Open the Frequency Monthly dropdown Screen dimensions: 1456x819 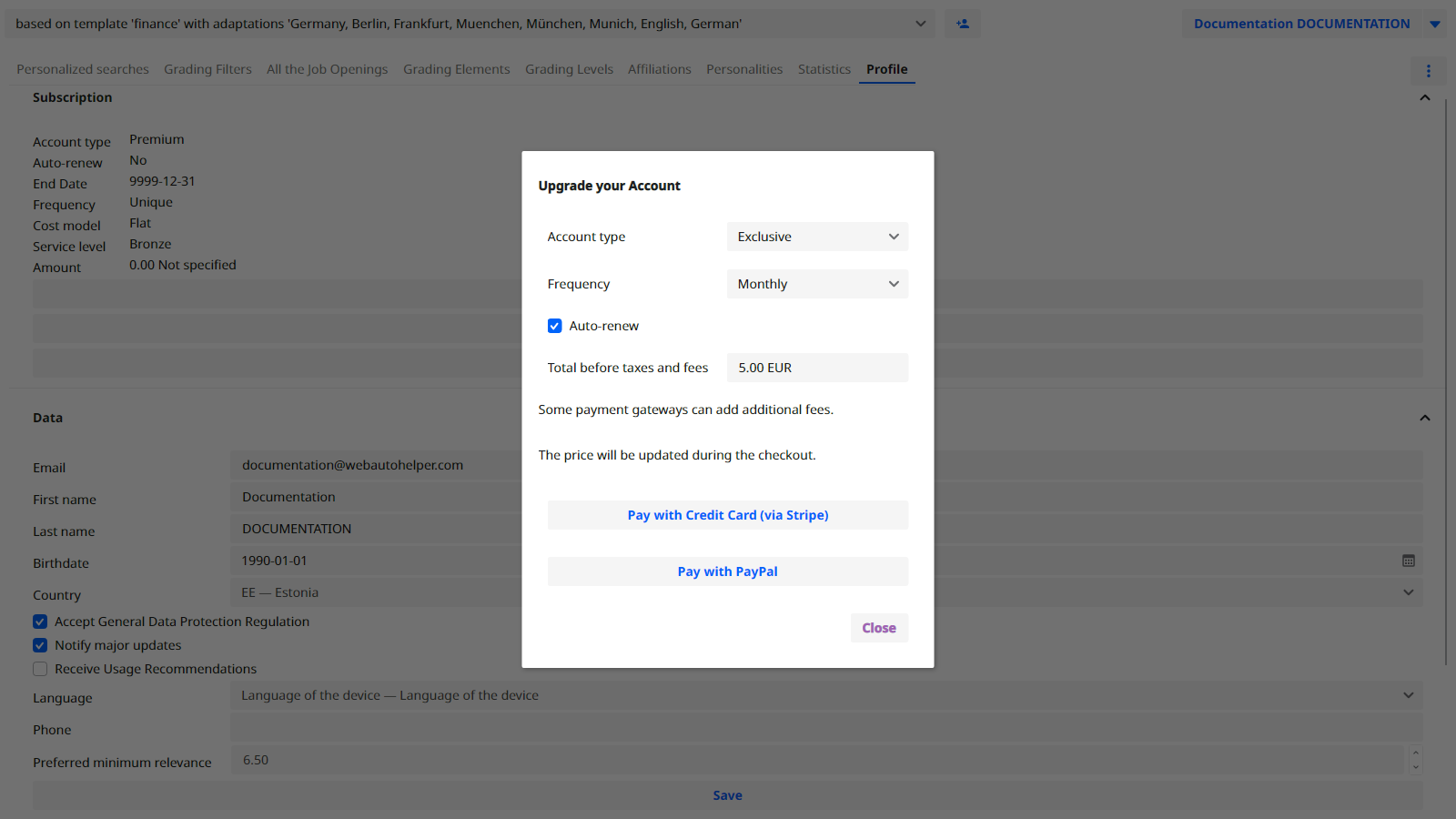(x=816, y=284)
